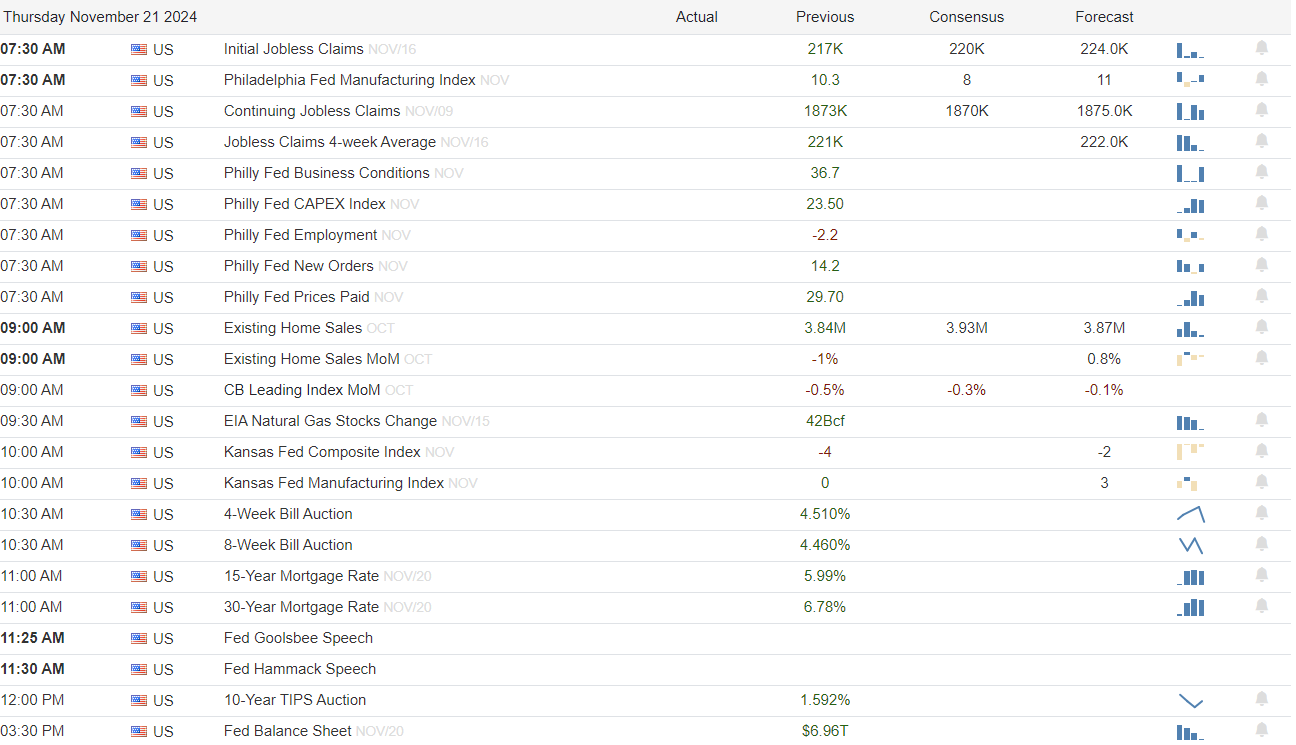Click the 11:25 AM time cell

click(x=33, y=638)
